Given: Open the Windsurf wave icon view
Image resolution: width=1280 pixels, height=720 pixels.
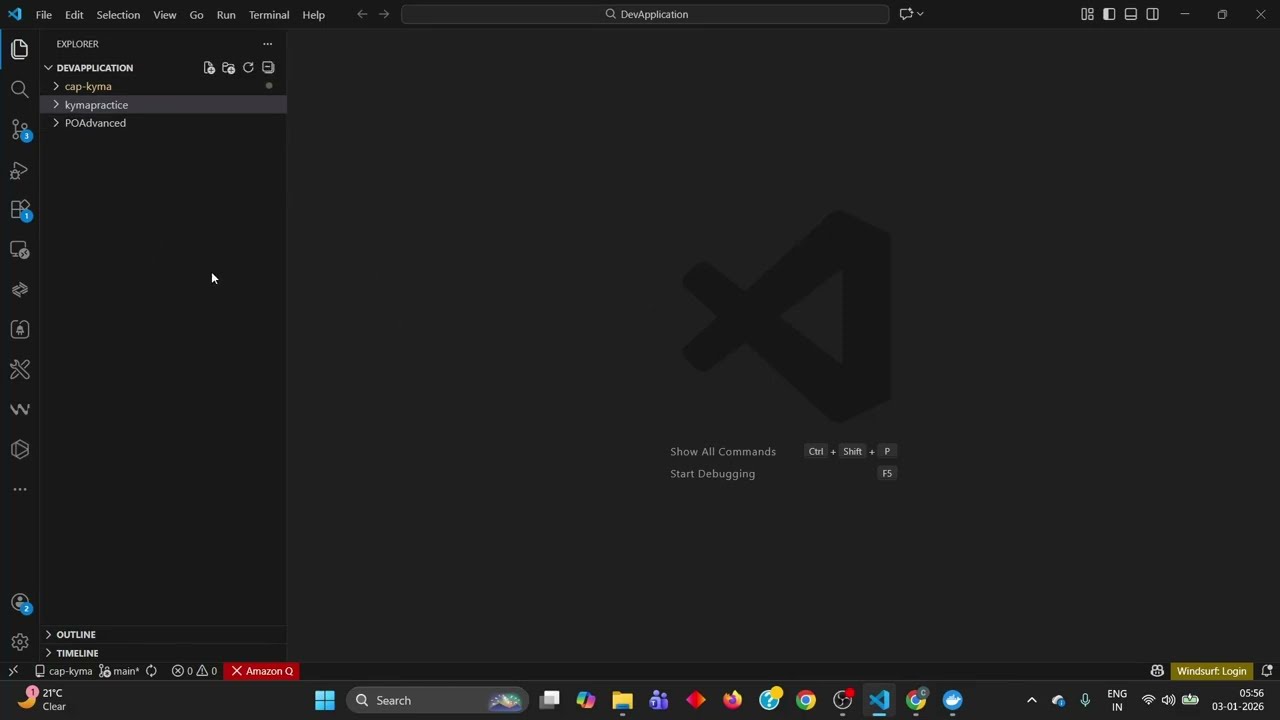Looking at the screenshot, I should point(19,410).
